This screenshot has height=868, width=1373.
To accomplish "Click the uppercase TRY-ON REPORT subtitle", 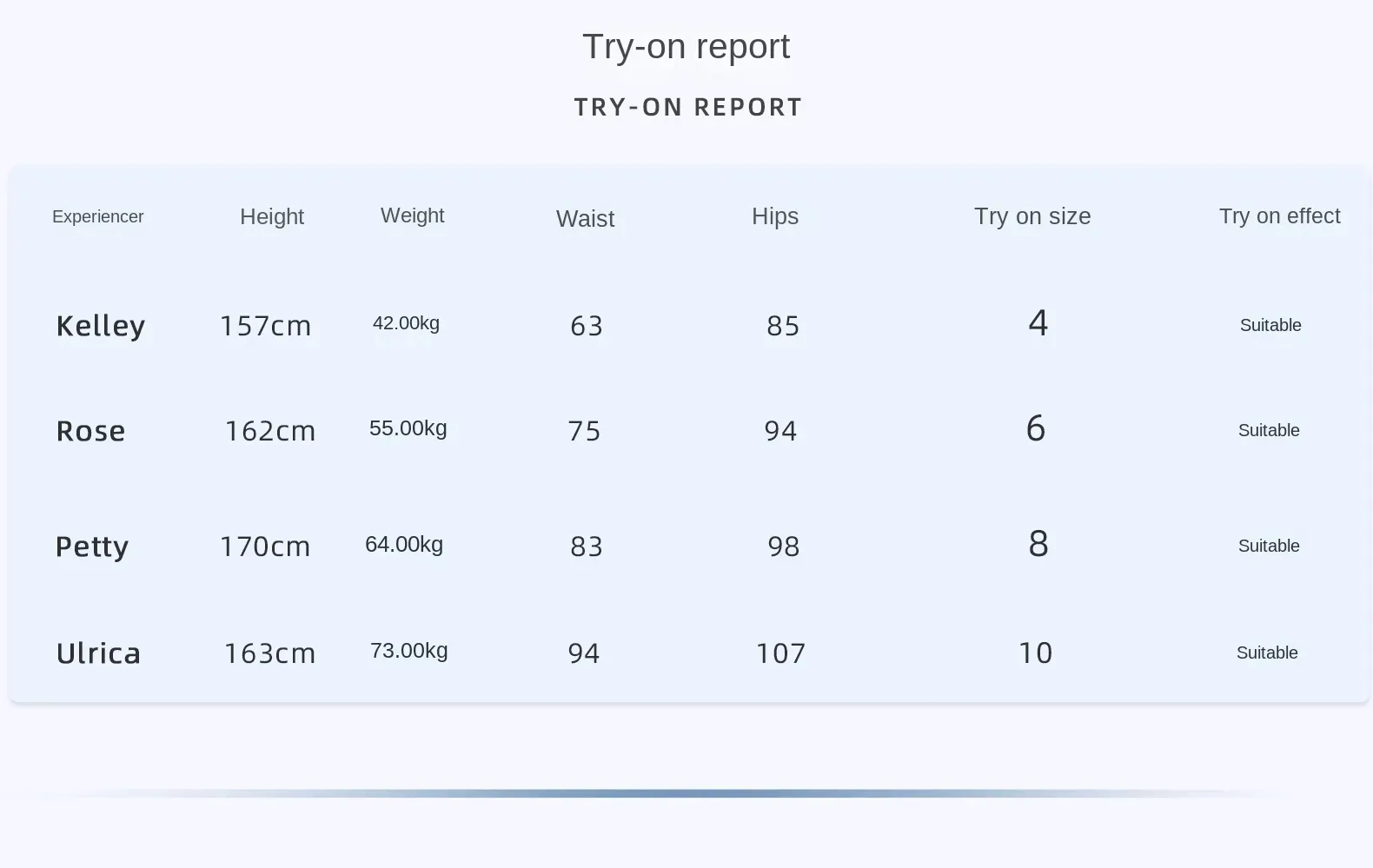I will coord(687,108).
